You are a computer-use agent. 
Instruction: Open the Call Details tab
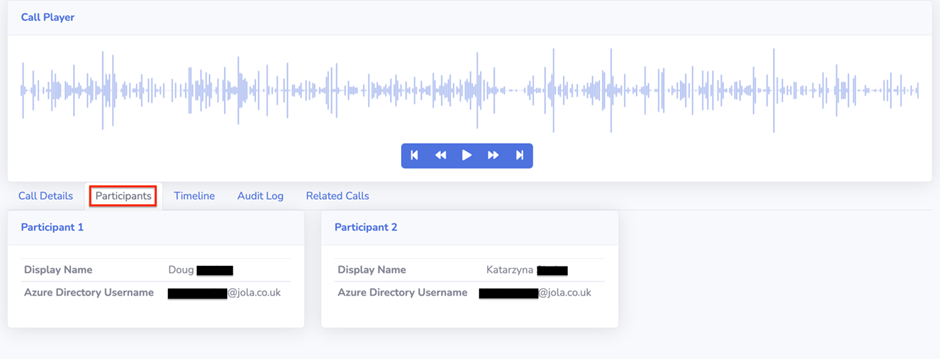(x=46, y=196)
